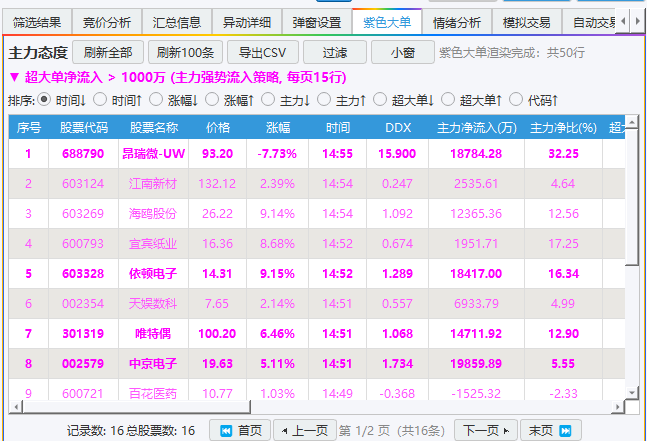Click stock name 中京电子
The width and height of the screenshot is (647, 441).
tap(153, 363)
